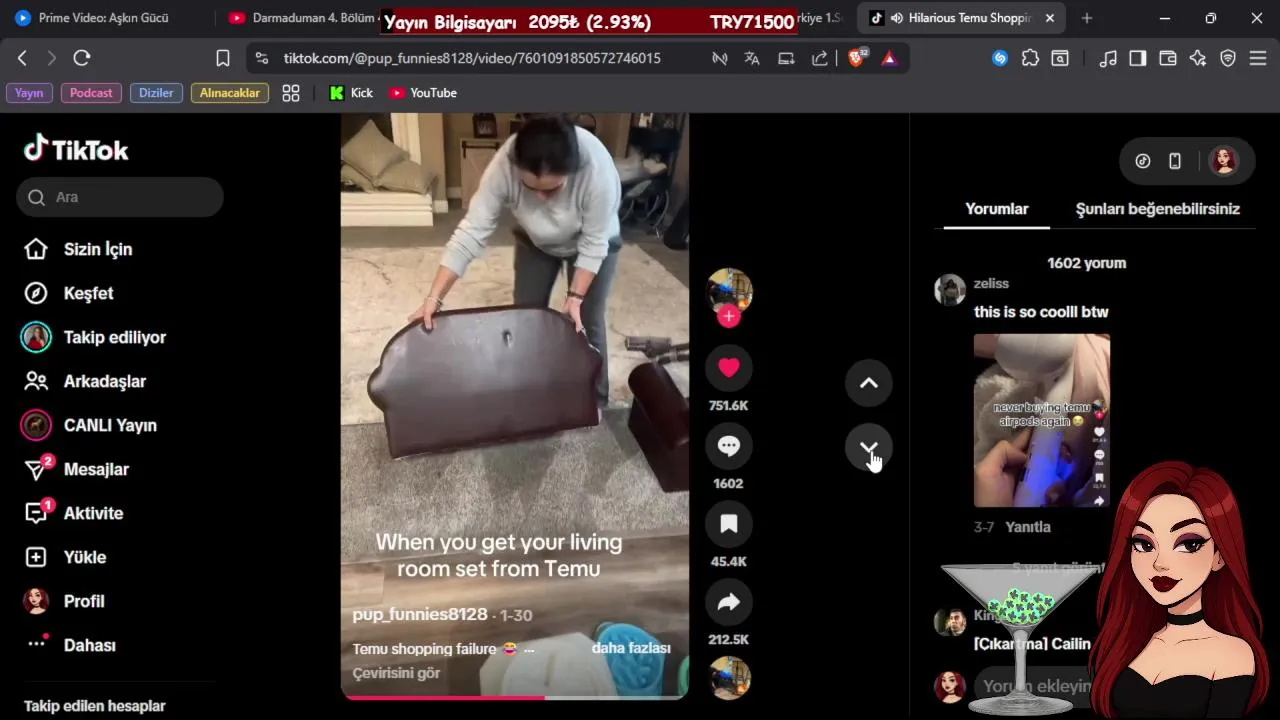Open Brave Shields lion icon
This screenshot has height=720, width=1280.
[856, 58]
